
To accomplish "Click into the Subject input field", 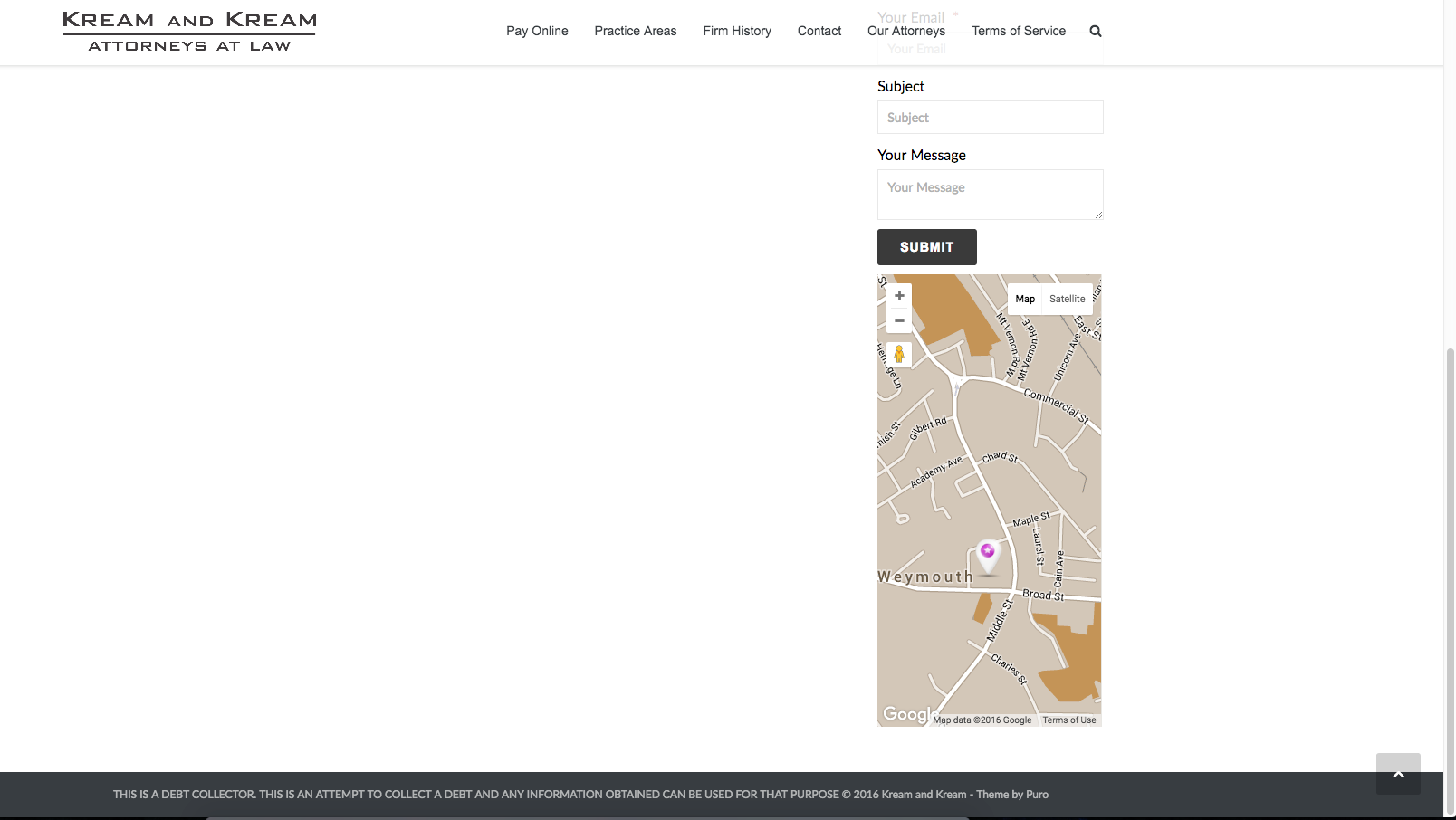I will (990, 118).
